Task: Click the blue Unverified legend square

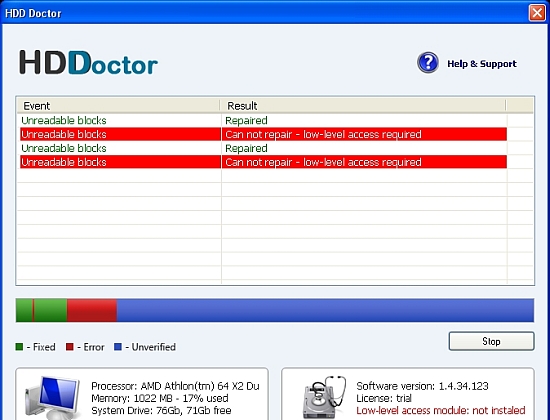Action: (118, 347)
